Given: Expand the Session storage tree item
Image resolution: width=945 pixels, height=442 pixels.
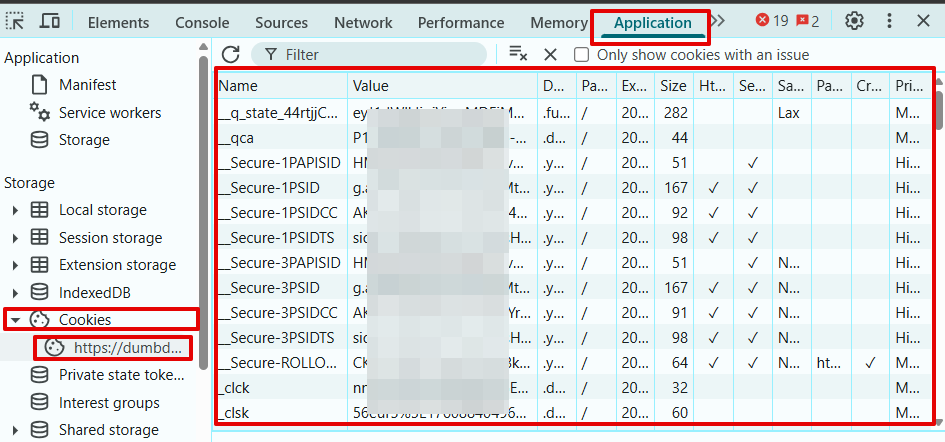Looking at the screenshot, I should (15, 238).
